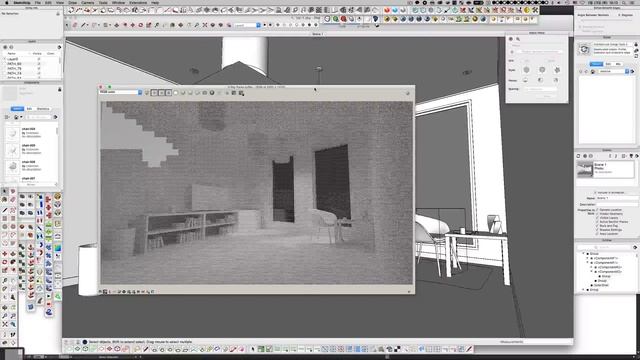Open the File menu
640x360 pixels.
click(x=38, y=3)
